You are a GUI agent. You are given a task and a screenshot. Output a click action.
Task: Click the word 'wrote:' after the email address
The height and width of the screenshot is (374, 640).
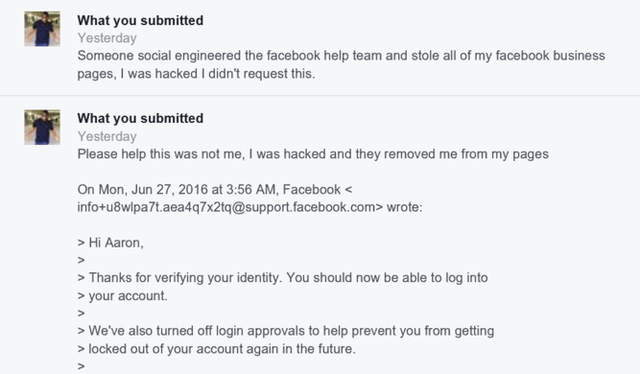click(x=404, y=207)
